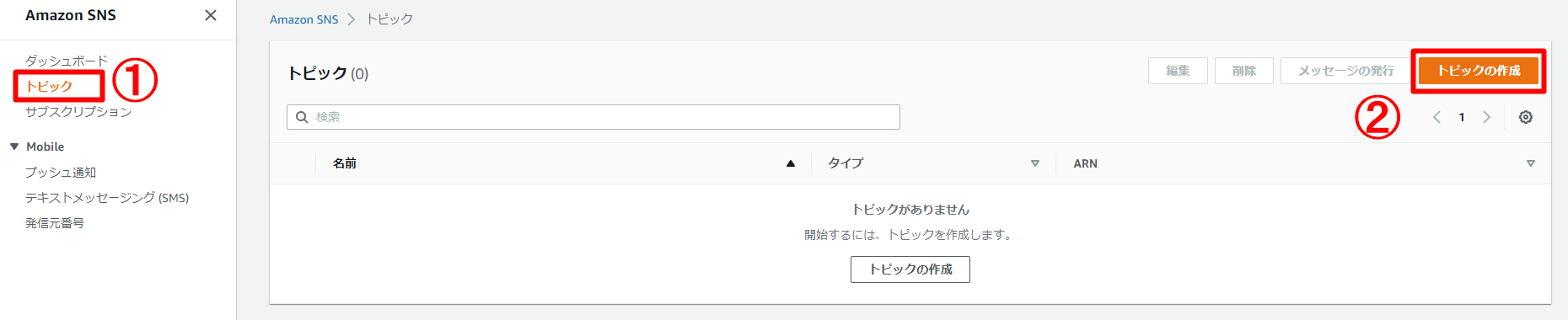This screenshot has height=320, width=1568.
Task: Sort by 名前 ascending arrow
Action: [x=791, y=163]
